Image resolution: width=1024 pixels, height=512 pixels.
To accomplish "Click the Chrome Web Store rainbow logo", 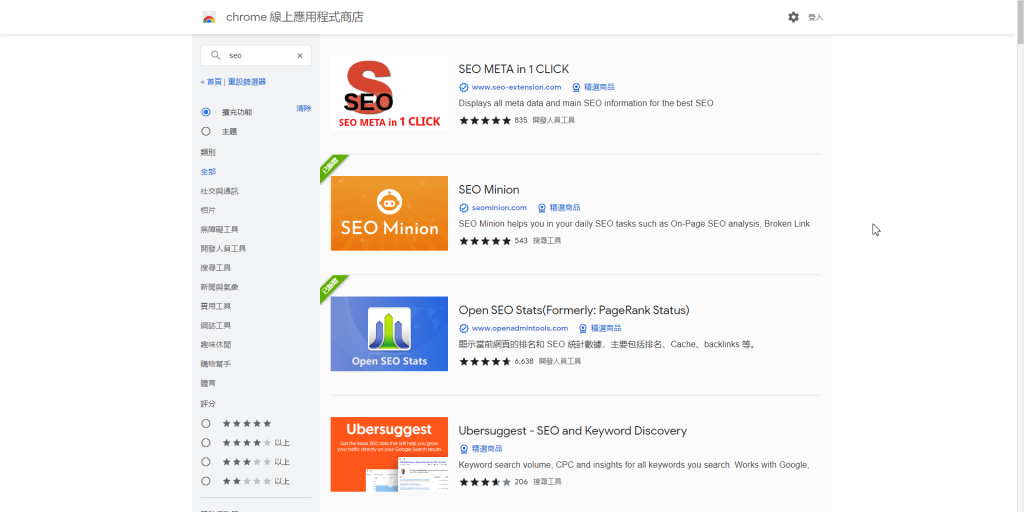I will 209,18.
